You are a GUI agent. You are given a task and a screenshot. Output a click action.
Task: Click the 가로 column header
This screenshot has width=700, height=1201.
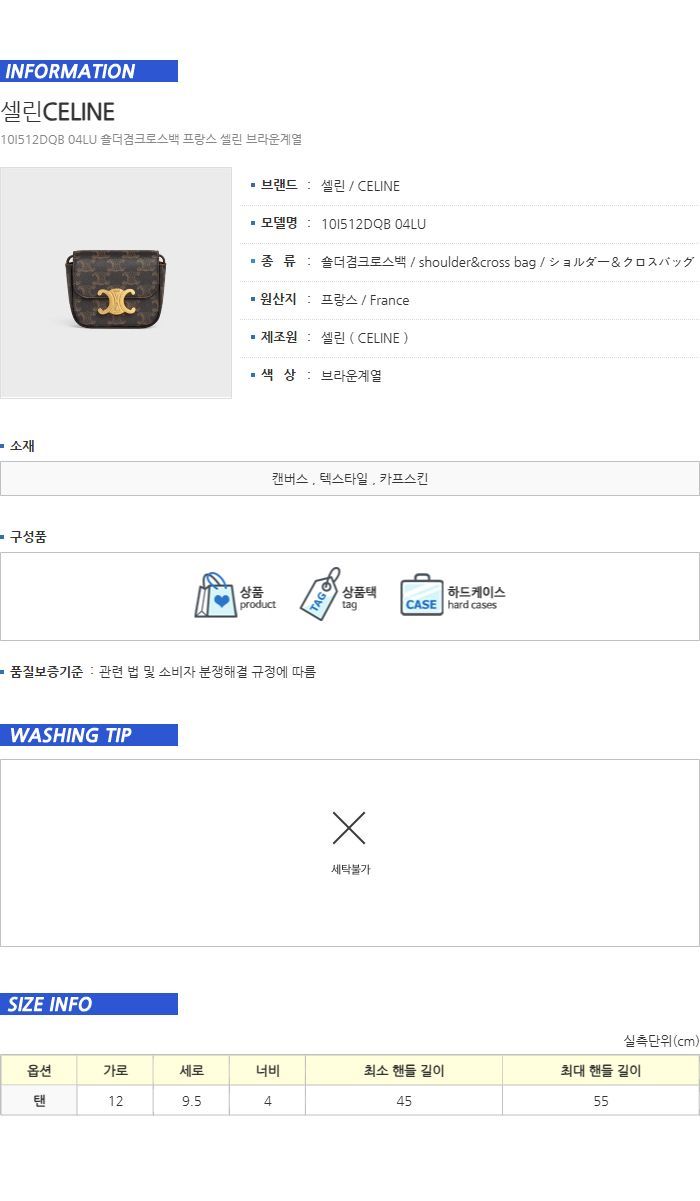click(x=115, y=1071)
